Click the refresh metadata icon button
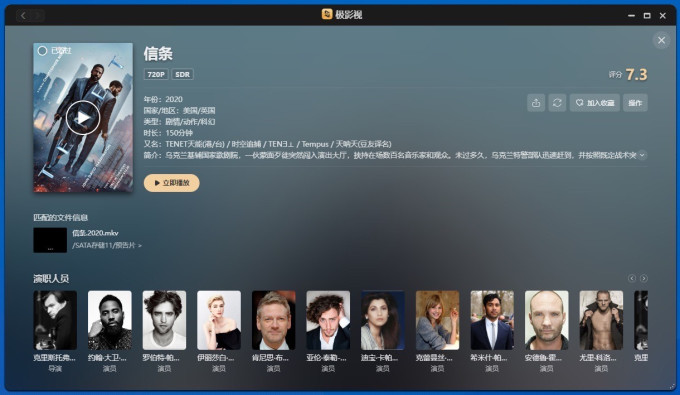The height and width of the screenshot is (395, 680). point(557,103)
